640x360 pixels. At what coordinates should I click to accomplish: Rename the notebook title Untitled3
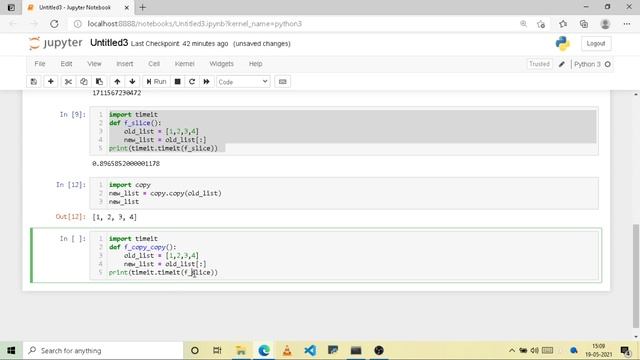click(x=109, y=43)
